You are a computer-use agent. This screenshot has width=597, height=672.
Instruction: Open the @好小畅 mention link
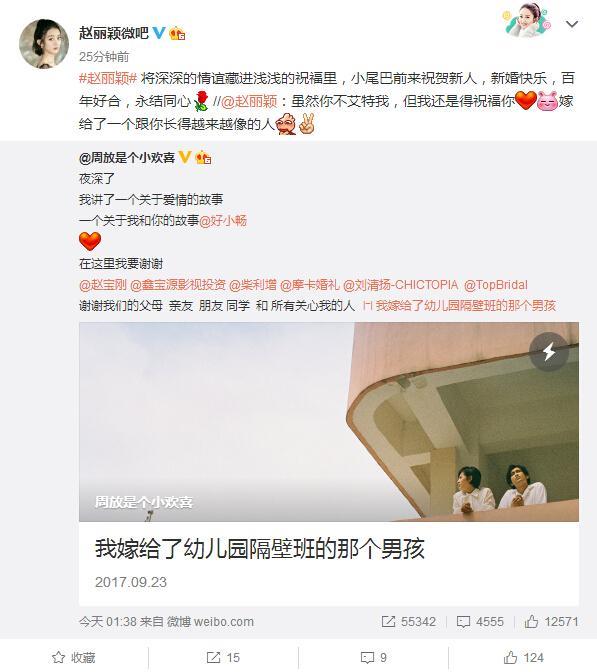(x=223, y=221)
